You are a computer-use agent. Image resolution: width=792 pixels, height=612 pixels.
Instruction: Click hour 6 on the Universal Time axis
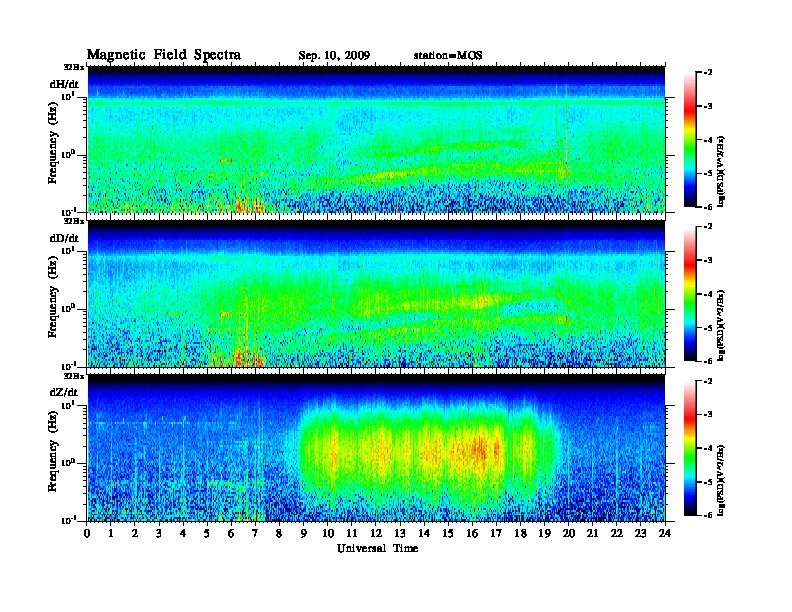point(231,533)
